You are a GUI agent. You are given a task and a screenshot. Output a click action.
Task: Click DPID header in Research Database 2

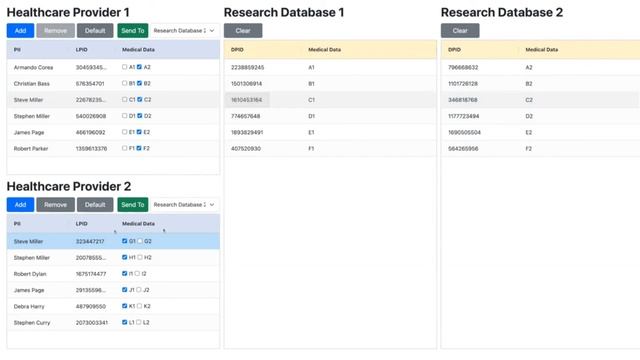[x=454, y=50]
